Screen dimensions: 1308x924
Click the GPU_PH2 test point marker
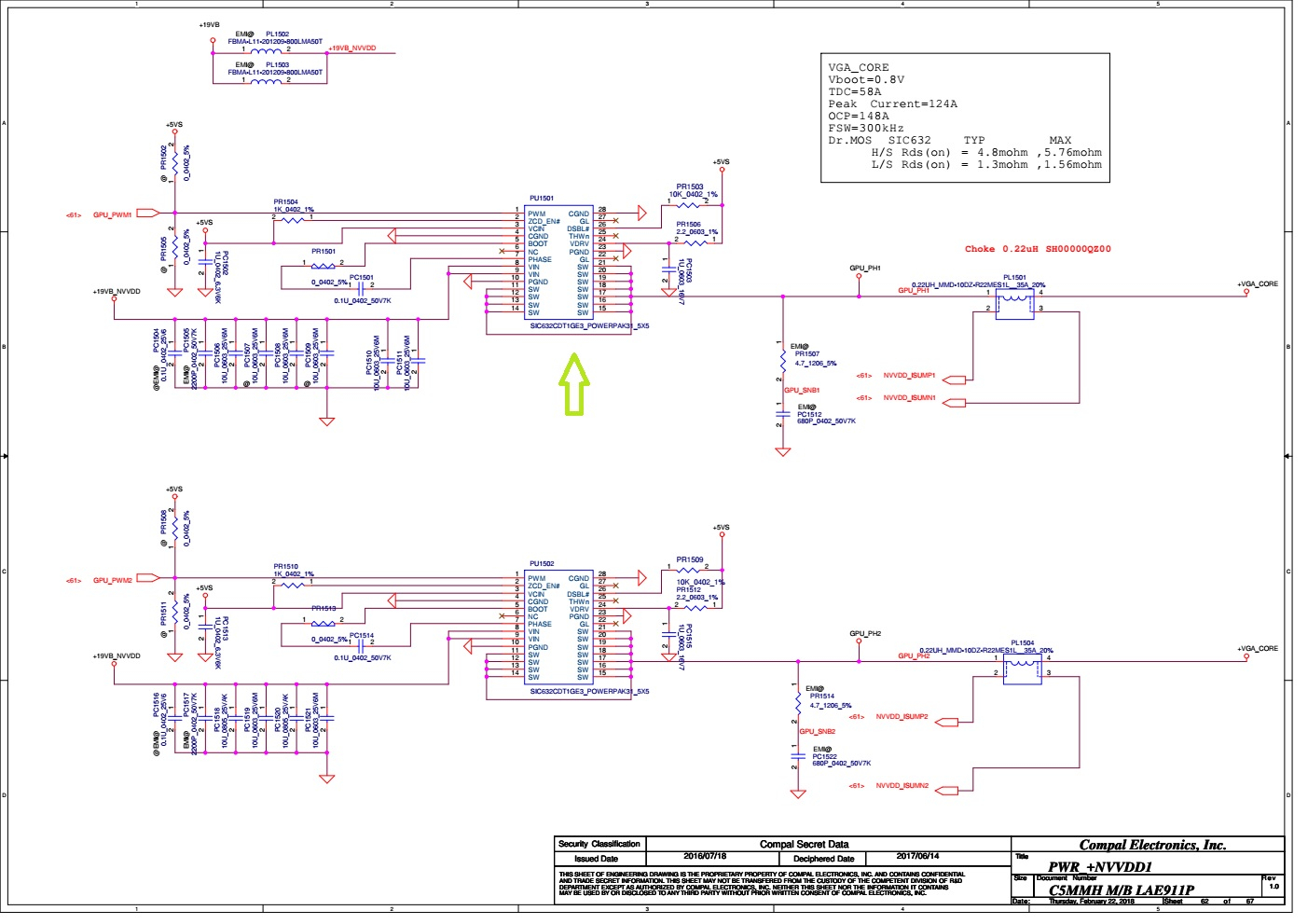tap(859, 641)
